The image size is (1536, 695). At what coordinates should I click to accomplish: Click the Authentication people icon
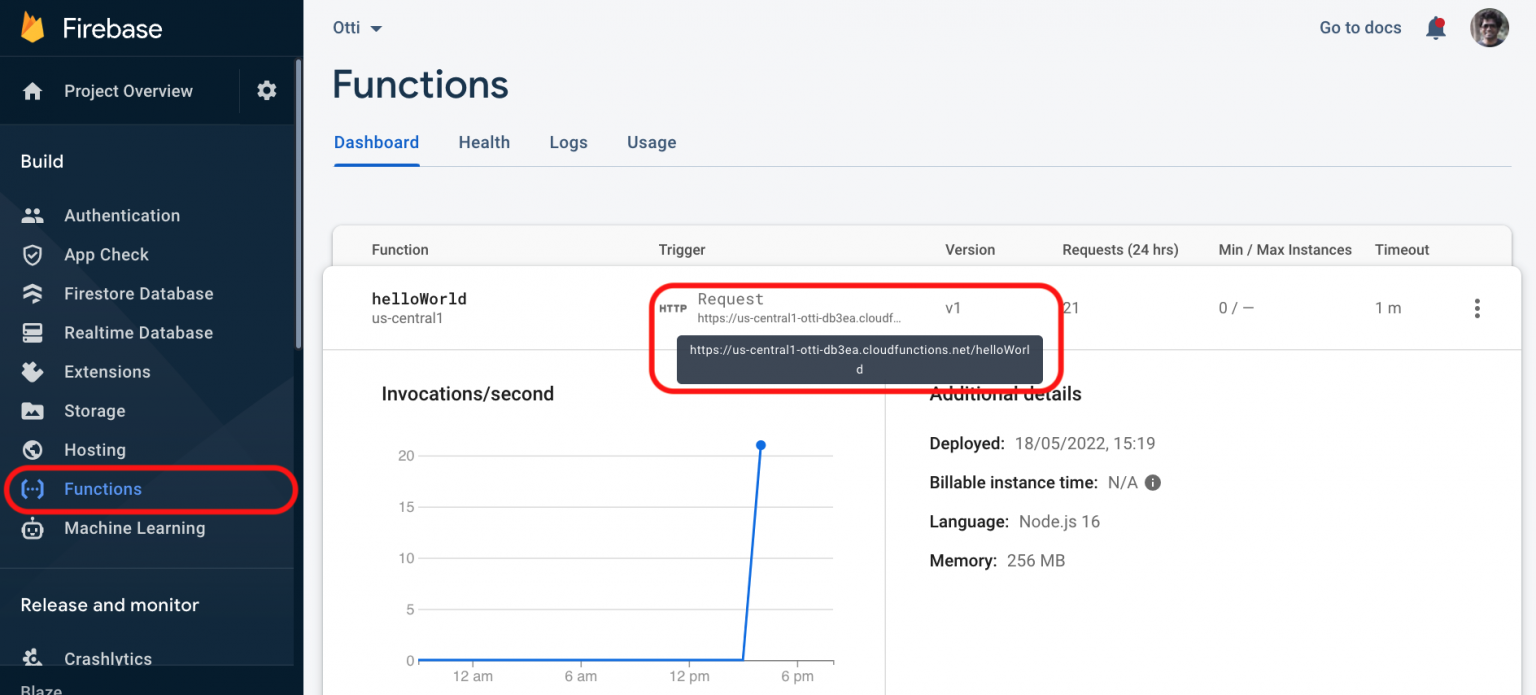tap(33, 215)
